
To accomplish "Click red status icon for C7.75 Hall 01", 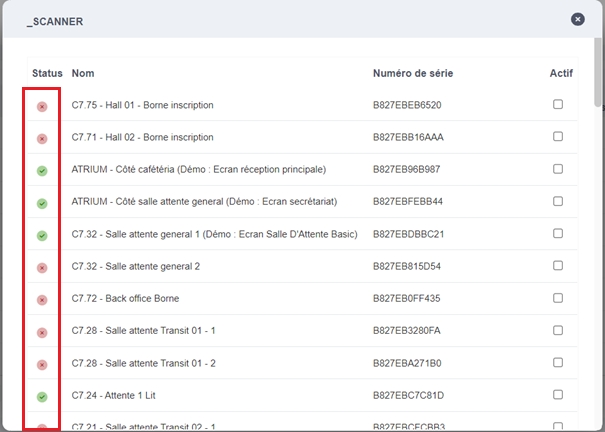I will 42,106.
